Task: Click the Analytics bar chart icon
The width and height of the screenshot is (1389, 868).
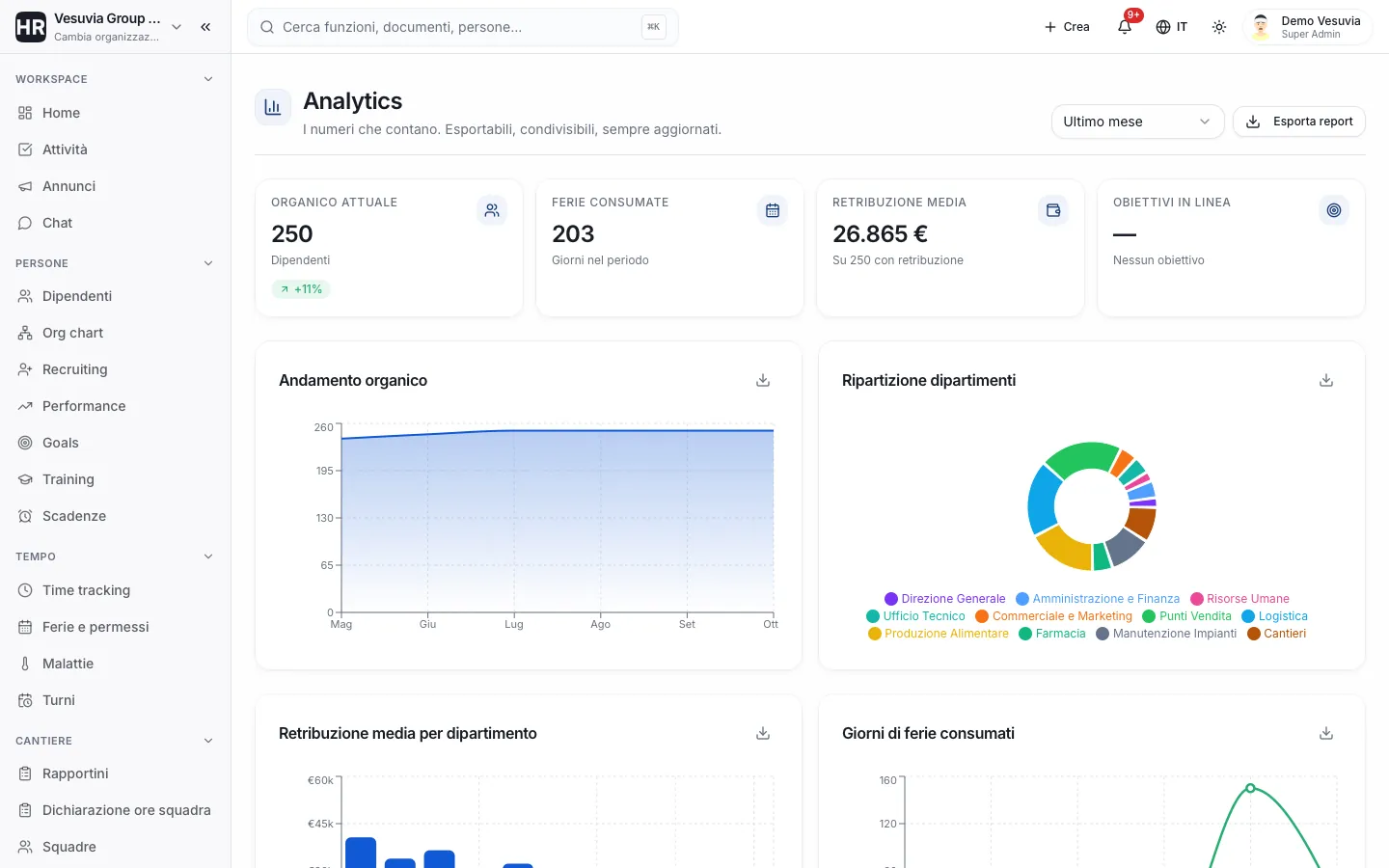Action: pyautogui.click(x=273, y=107)
